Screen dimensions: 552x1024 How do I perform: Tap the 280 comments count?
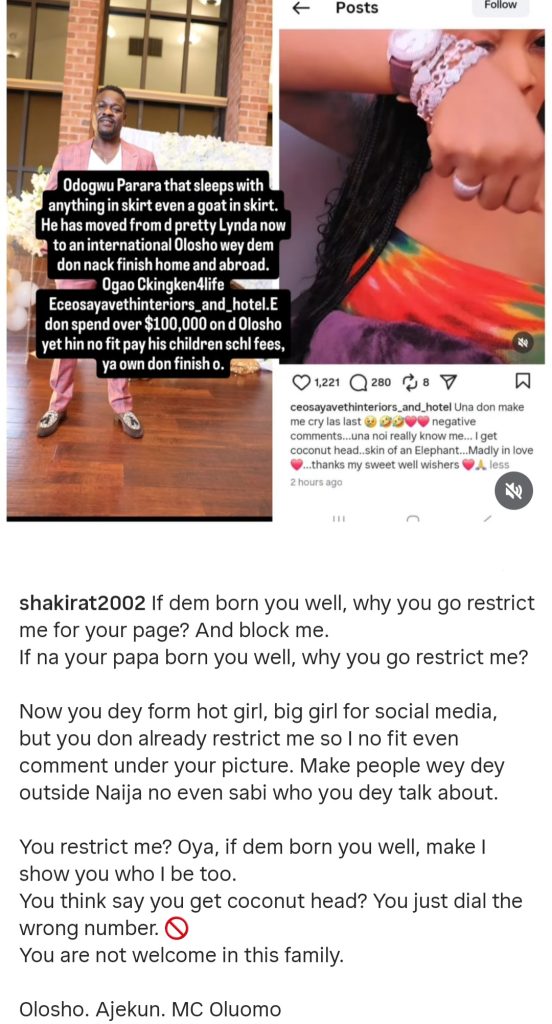pyautogui.click(x=381, y=383)
